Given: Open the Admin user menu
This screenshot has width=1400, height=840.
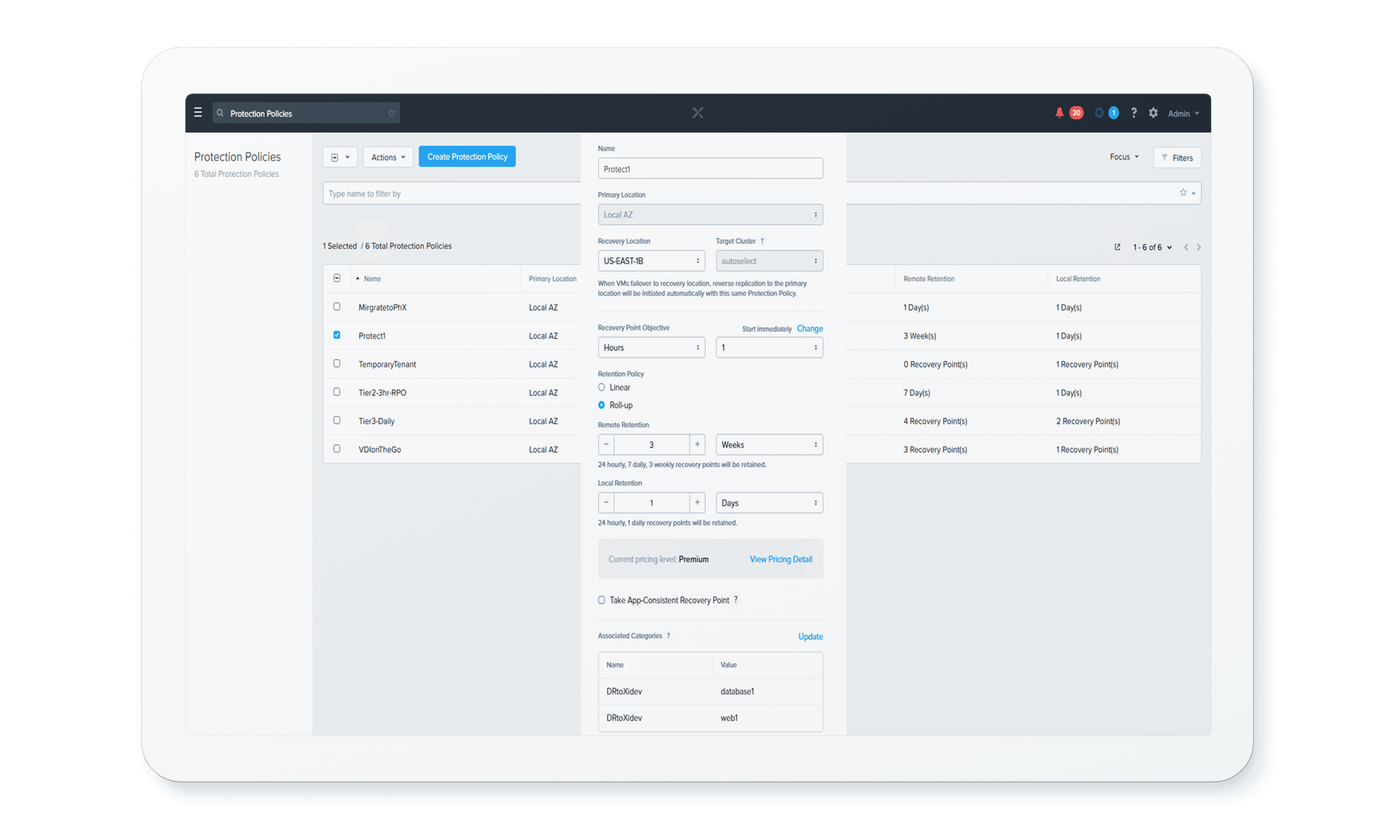Looking at the screenshot, I should point(1183,113).
